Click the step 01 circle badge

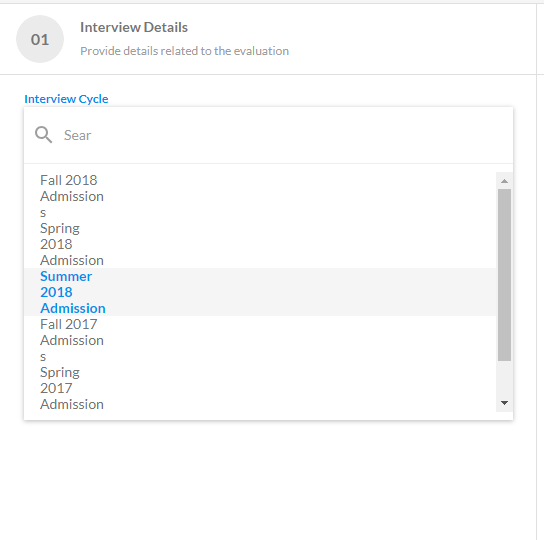[40, 39]
